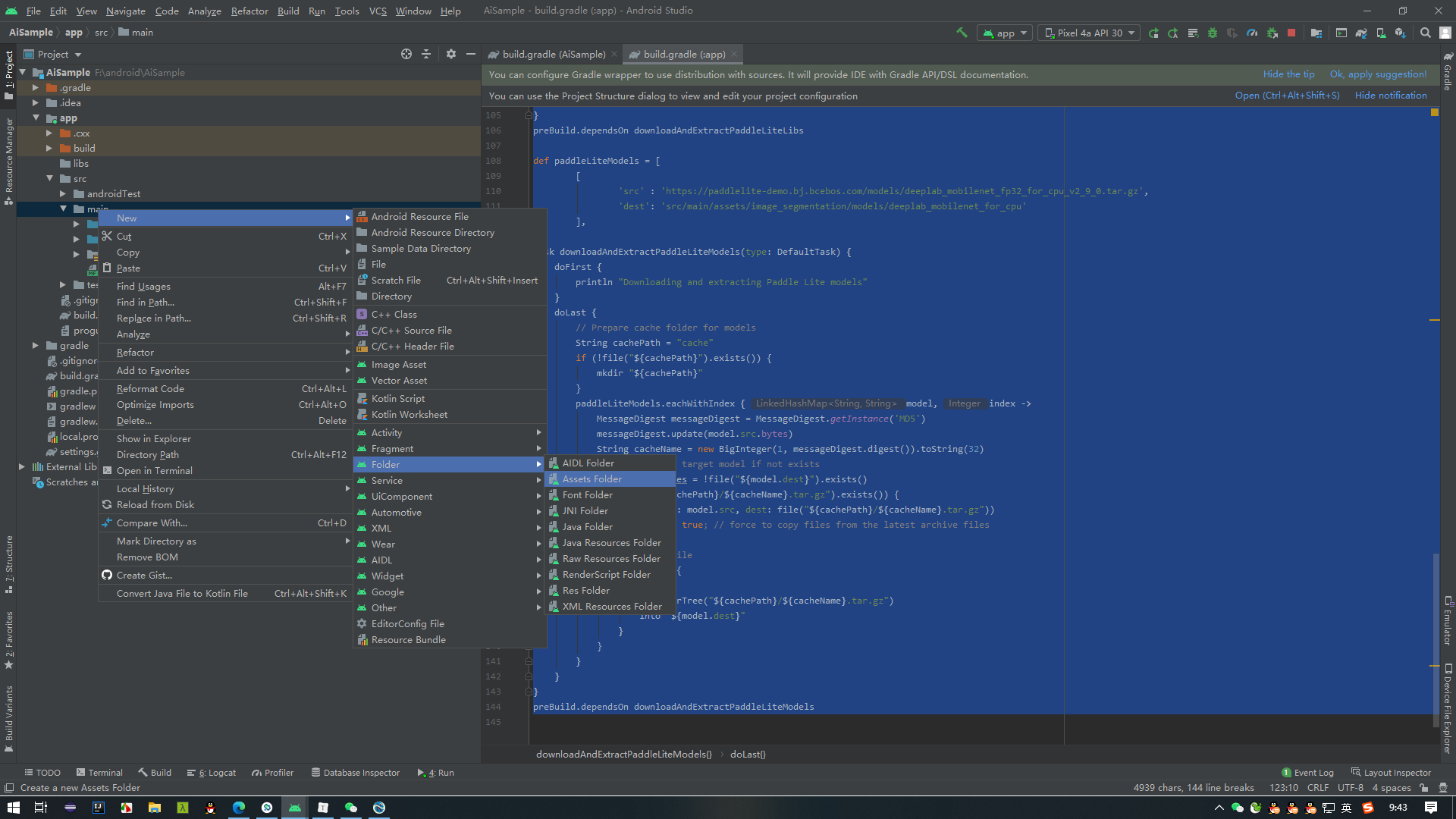The image size is (1456, 819).
Task: Click UTF-8 encoding in status bar
Action: pos(1350,788)
